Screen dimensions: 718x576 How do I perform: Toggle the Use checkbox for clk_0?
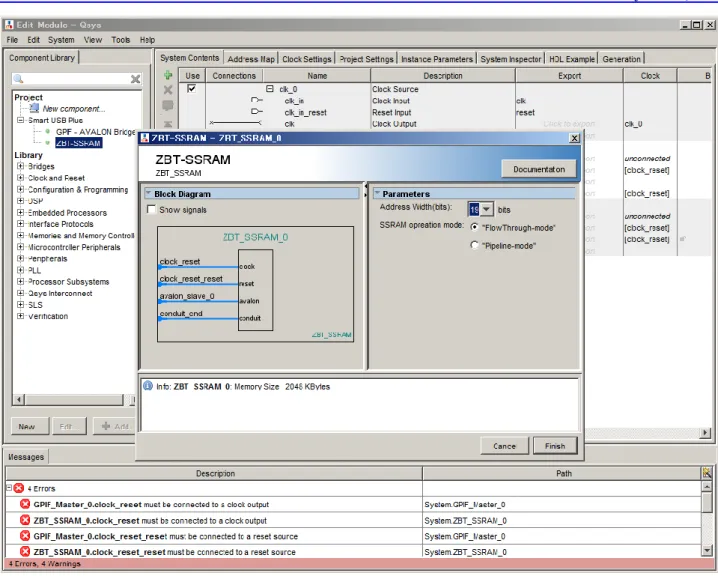pyautogui.click(x=192, y=89)
